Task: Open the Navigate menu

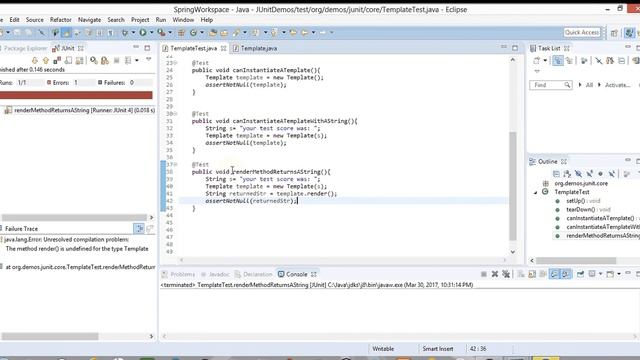Action: [89, 20]
